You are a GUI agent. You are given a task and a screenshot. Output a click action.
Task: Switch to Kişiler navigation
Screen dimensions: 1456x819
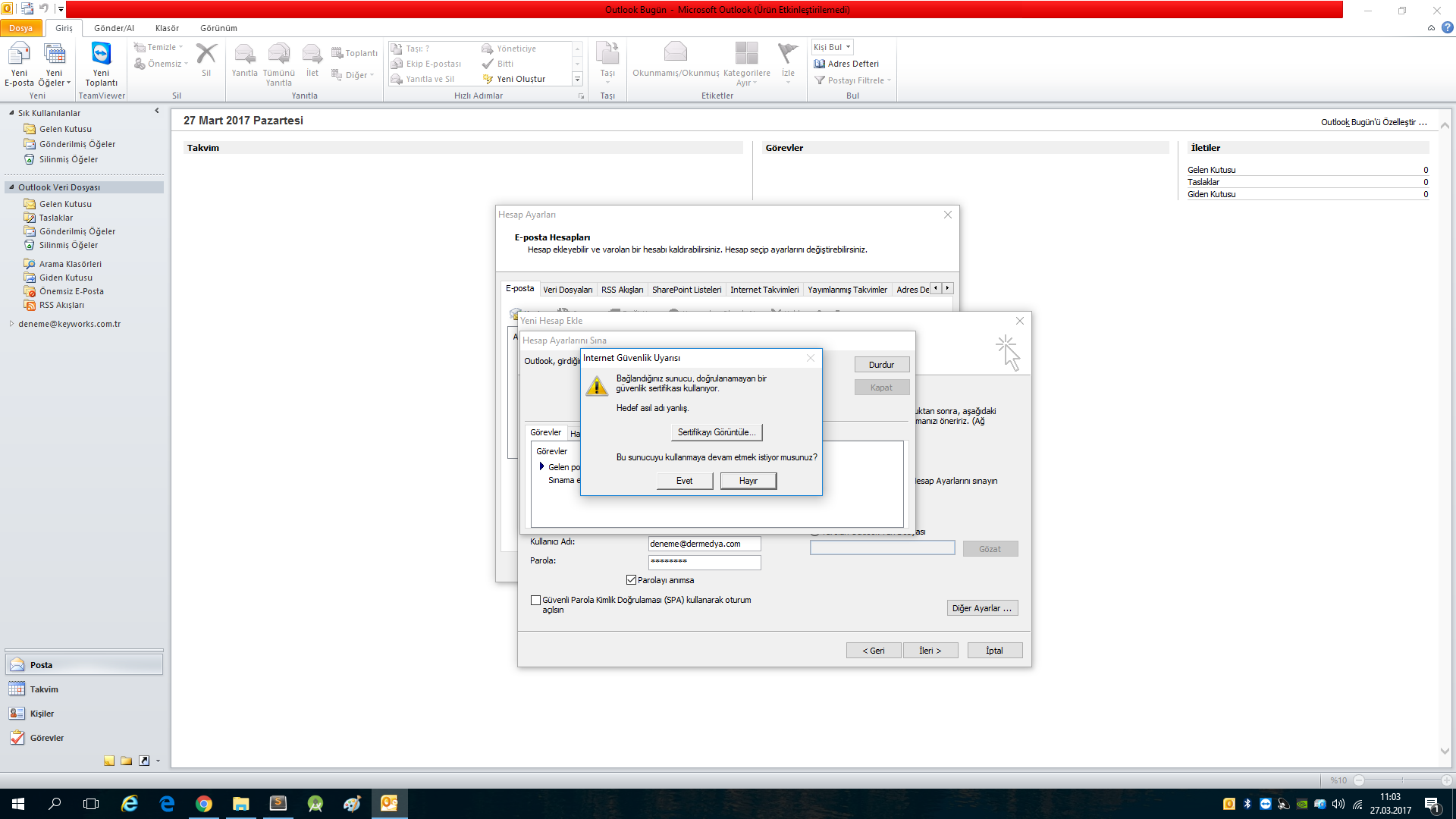coord(84,714)
